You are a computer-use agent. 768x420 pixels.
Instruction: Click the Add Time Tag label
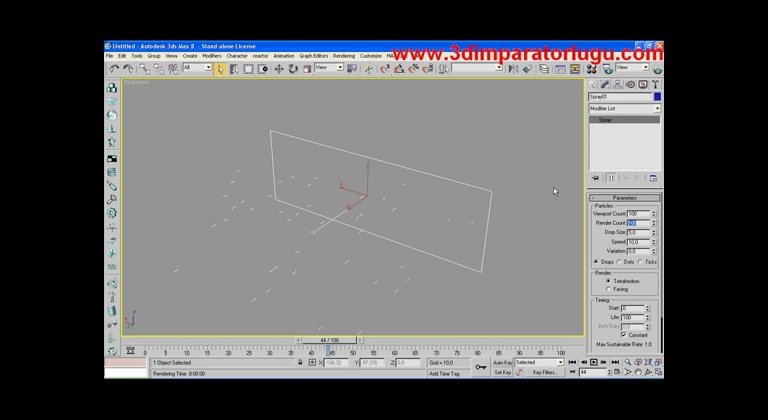tap(444, 373)
